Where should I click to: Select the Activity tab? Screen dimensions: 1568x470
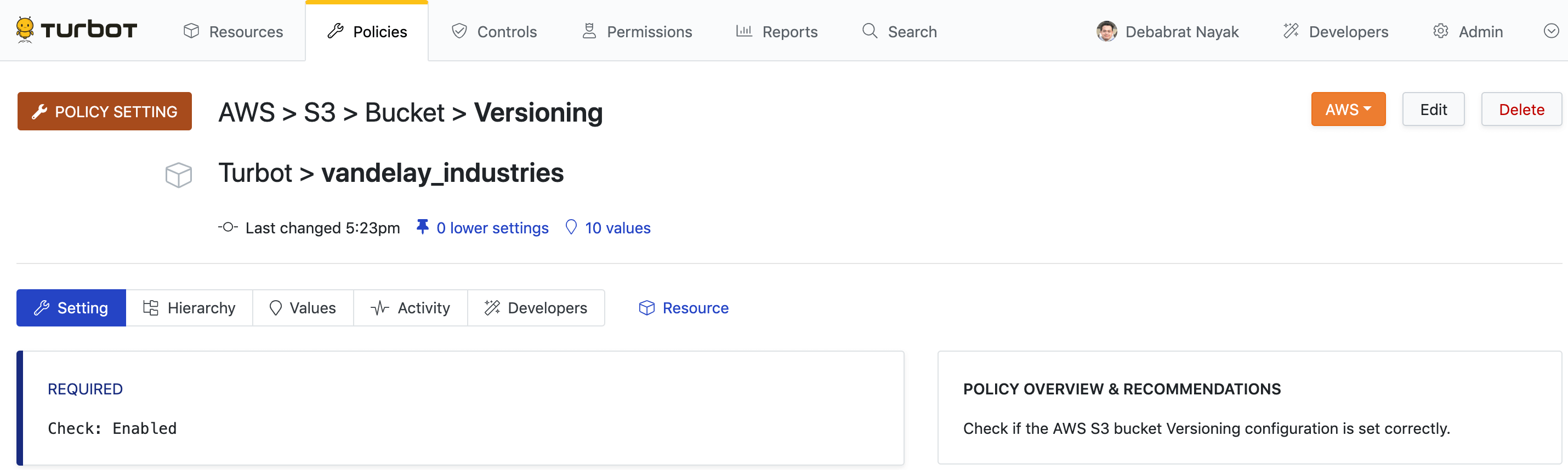click(410, 308)
